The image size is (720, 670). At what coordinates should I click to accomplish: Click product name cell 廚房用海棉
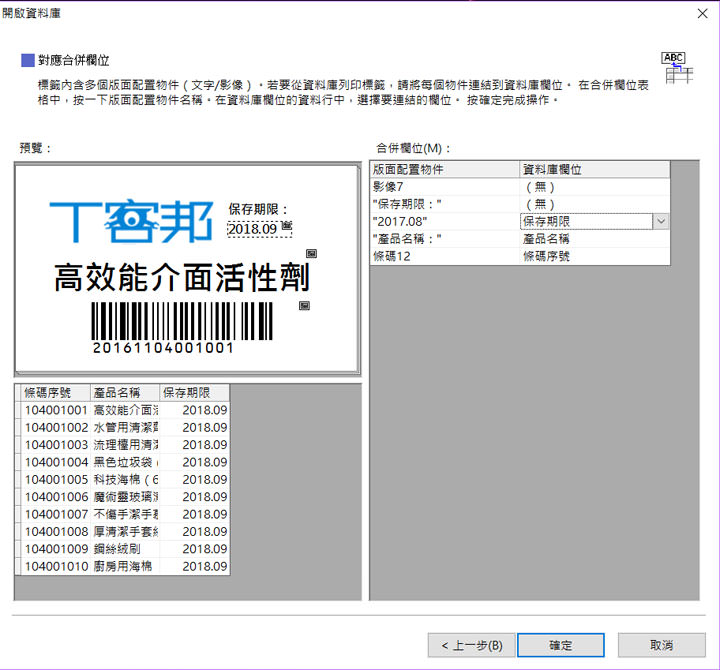[x=125, y=566]
